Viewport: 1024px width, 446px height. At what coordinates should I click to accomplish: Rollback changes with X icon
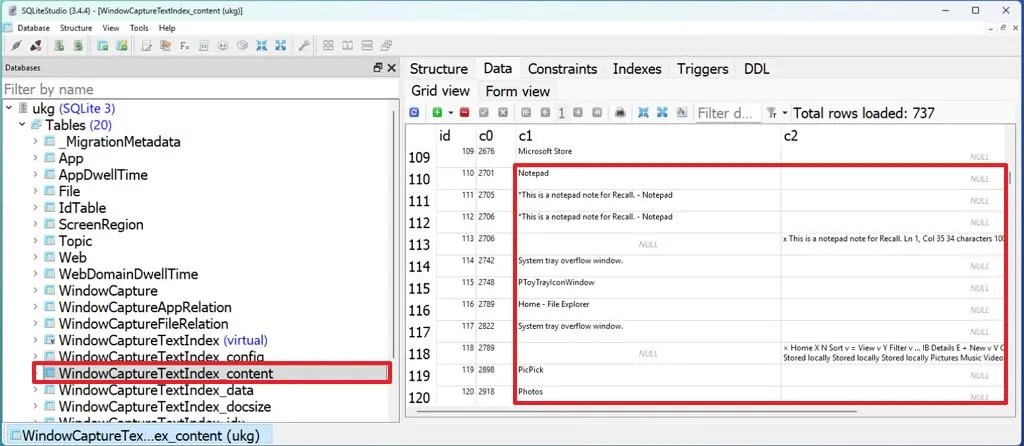(503, 113)
